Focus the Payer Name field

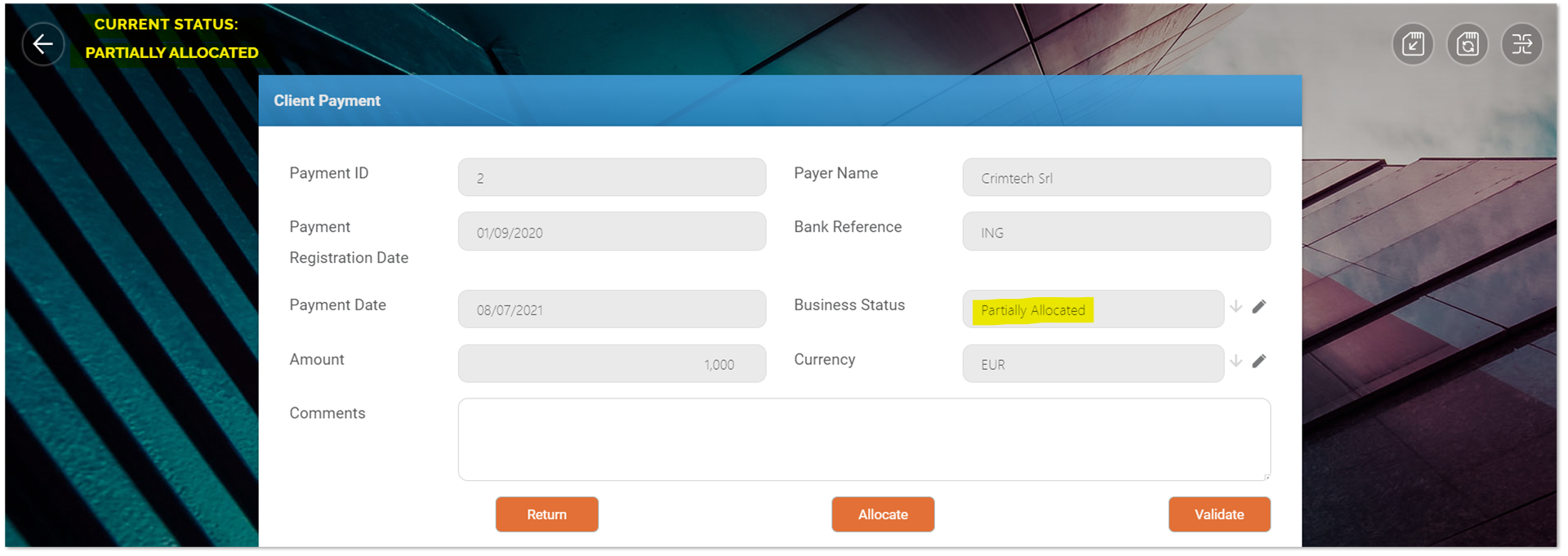pos(1116,178)
